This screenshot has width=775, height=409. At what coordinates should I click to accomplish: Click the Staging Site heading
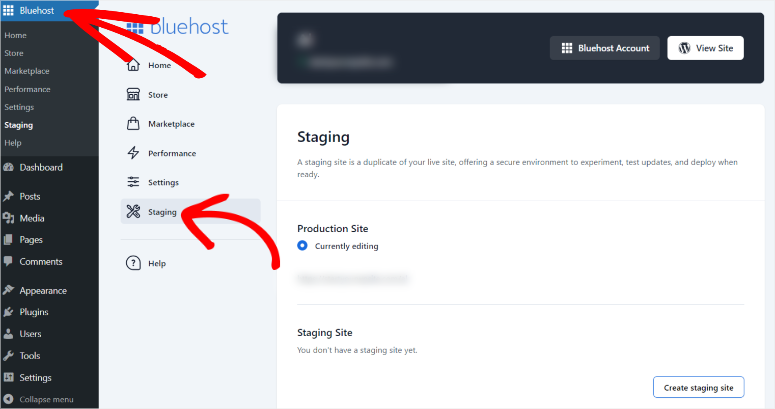pos(325,333)
